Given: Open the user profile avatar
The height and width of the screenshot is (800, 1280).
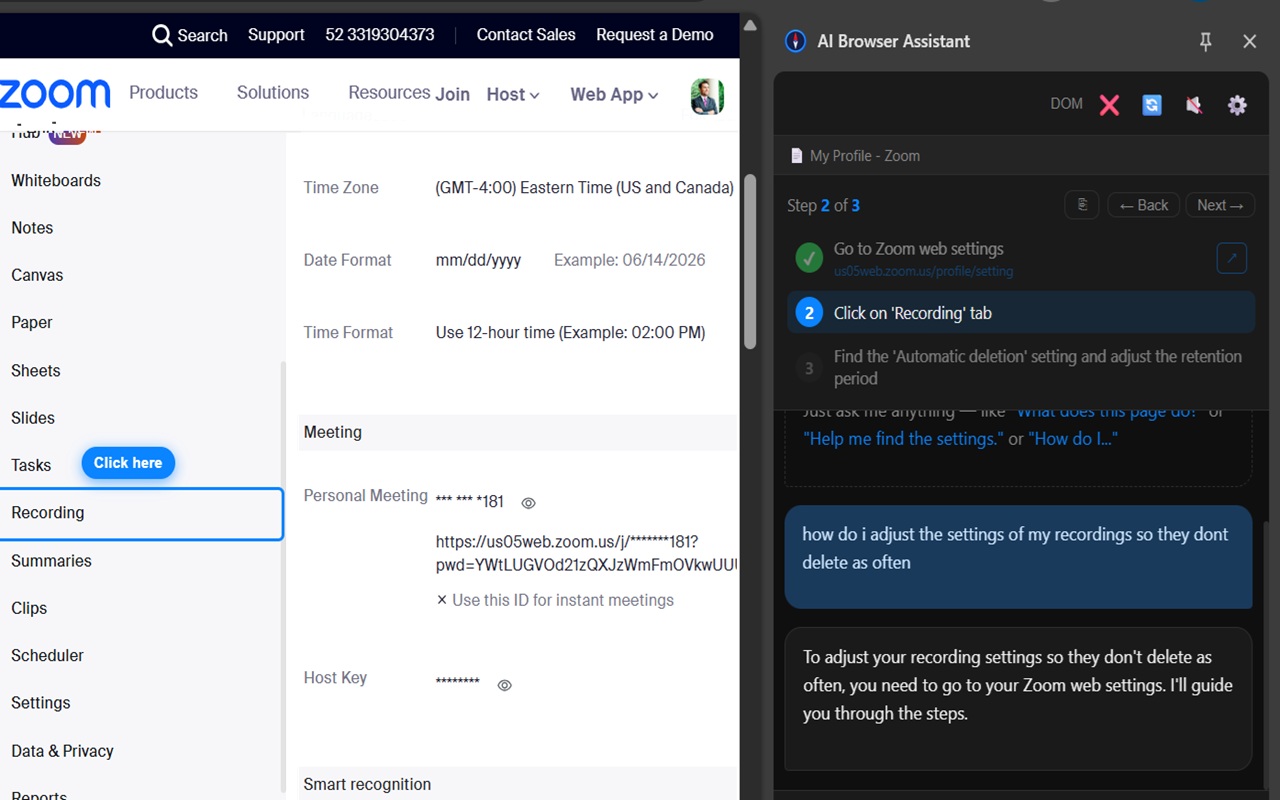Looking at the screenshot, I should (x=707, y=96).
